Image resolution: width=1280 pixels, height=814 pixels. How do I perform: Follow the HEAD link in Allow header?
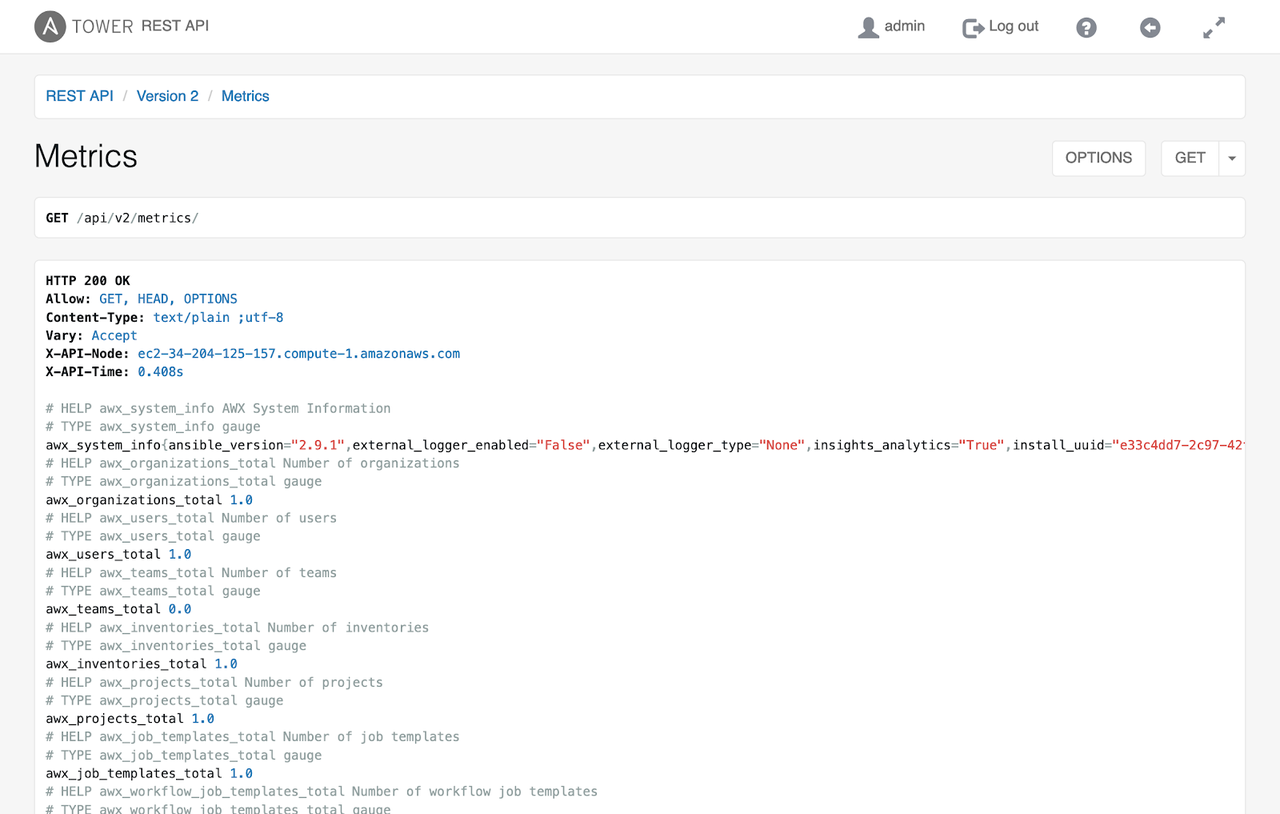pos(152,298)
